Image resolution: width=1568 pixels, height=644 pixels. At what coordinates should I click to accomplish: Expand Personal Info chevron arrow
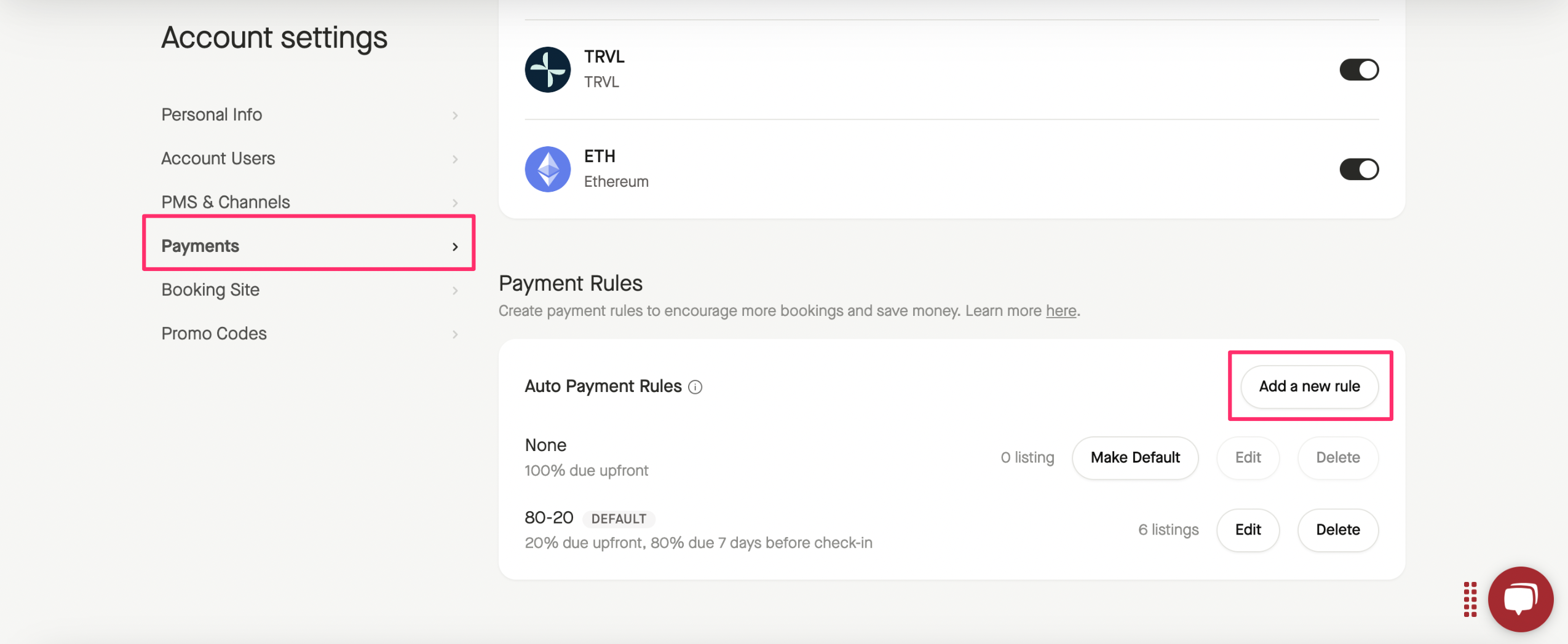coord(455,116)
